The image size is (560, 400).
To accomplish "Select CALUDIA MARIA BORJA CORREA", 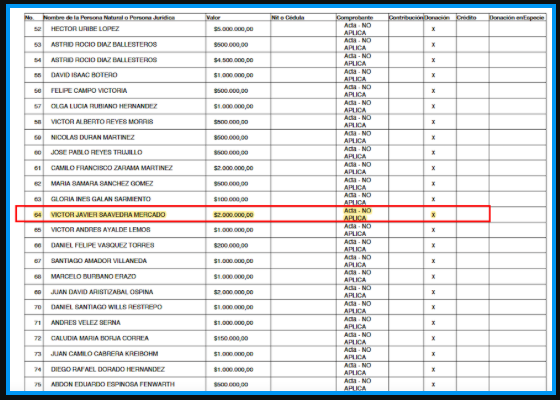I will pos(100,338).
